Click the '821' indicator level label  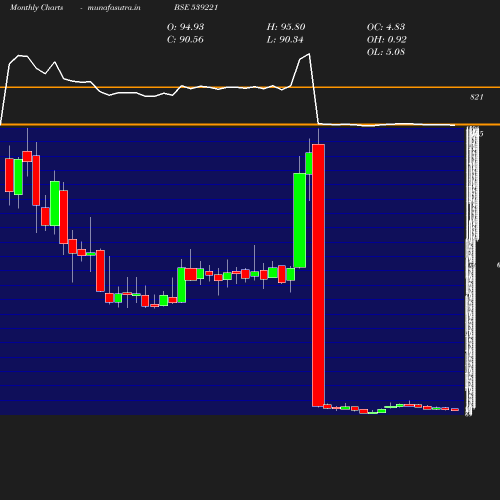(477, 97)
